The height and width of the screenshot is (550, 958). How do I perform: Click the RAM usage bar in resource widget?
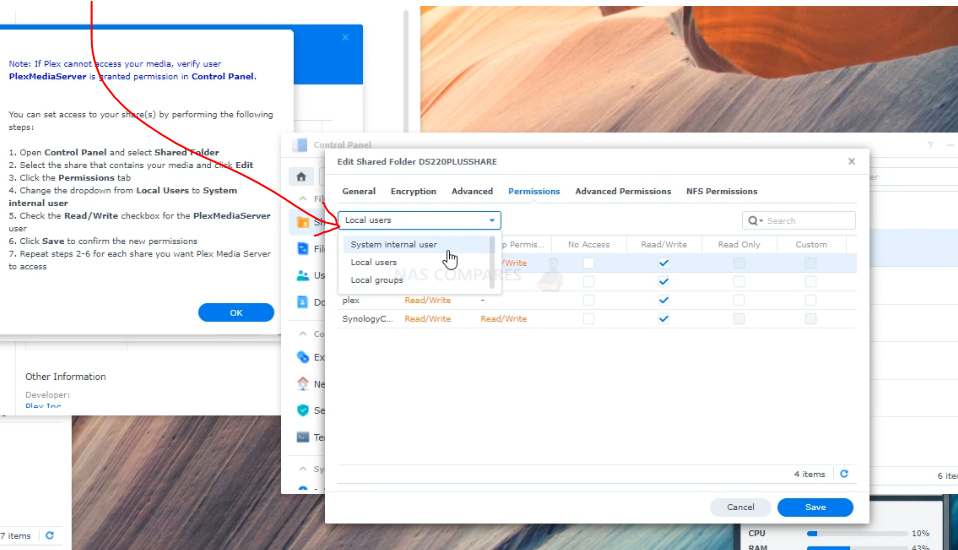857,548
